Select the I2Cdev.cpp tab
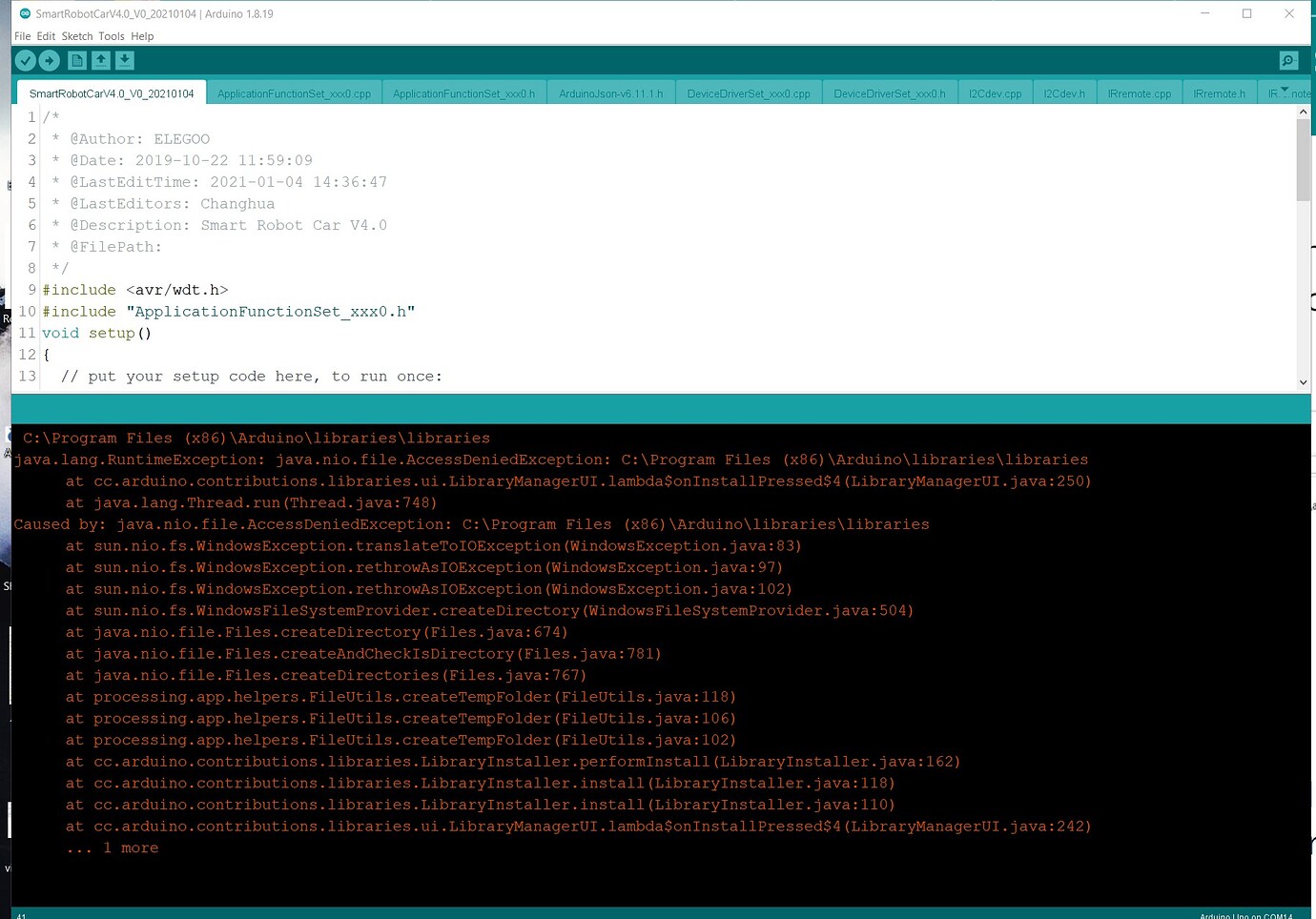 995,92
